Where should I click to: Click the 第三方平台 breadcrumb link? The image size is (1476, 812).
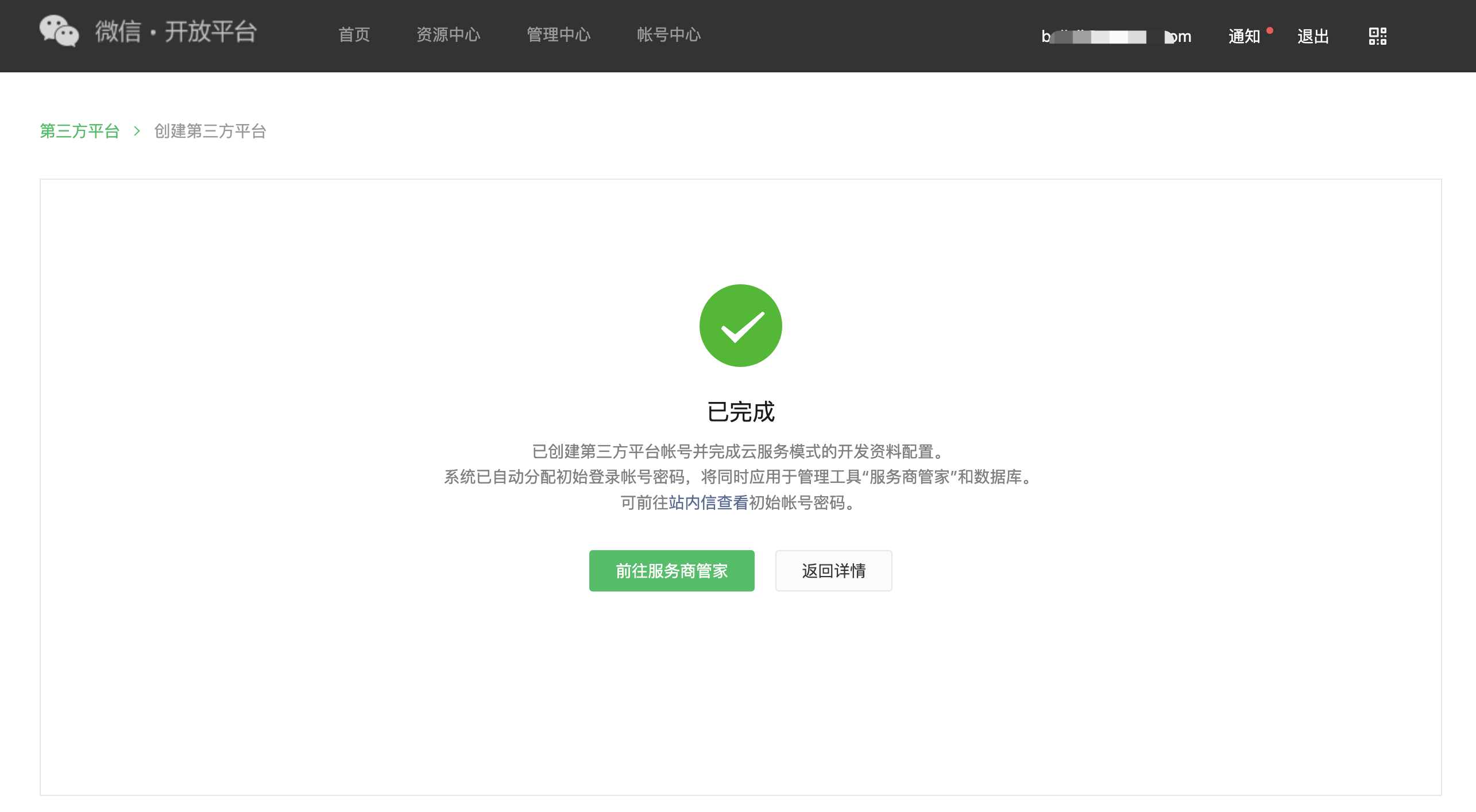click(79, 131)
